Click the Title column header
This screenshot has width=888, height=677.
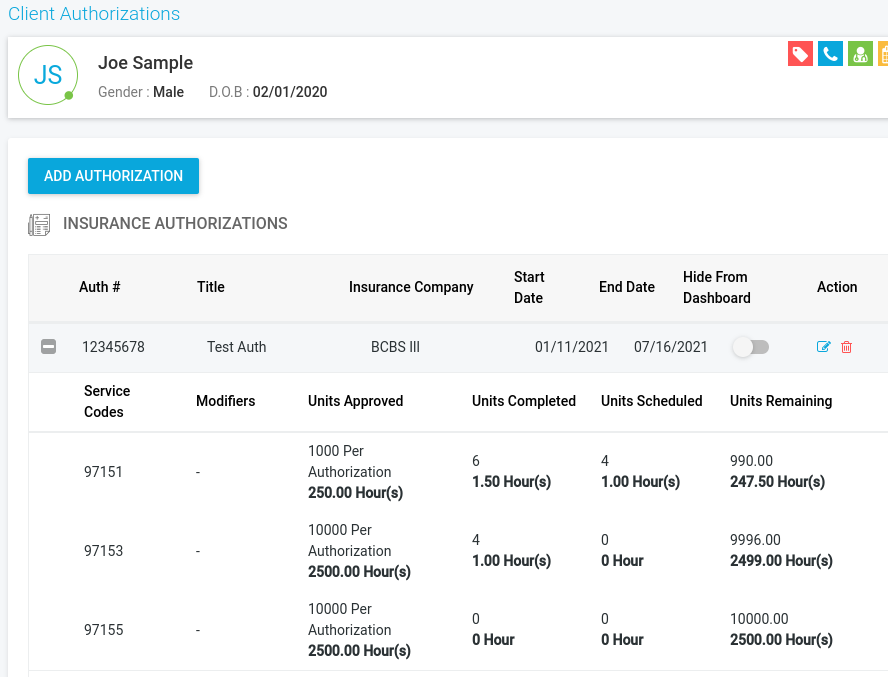211,287
